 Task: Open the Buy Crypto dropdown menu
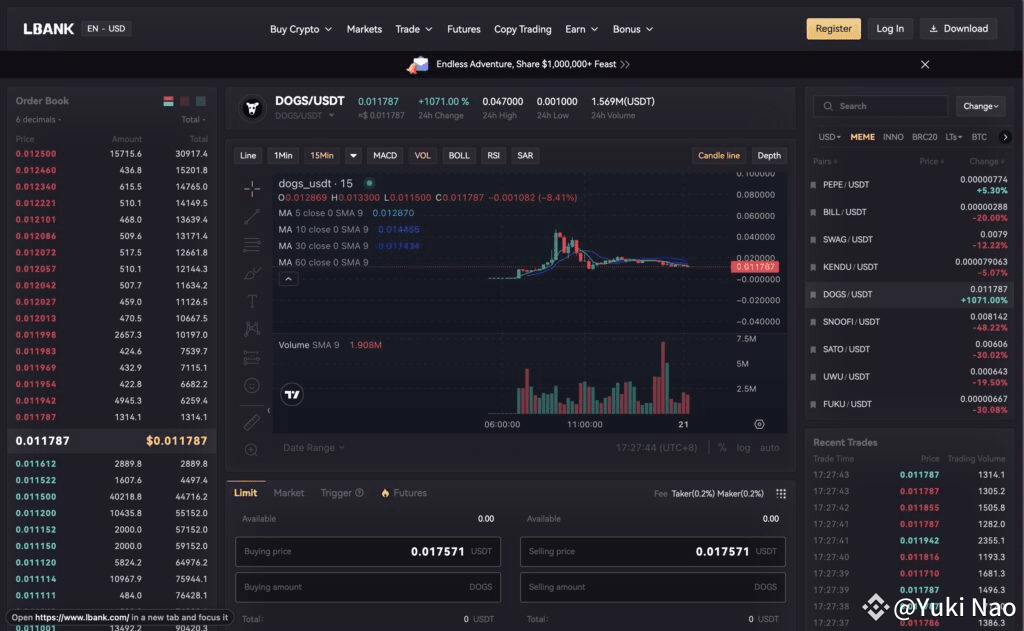(301, 29)
